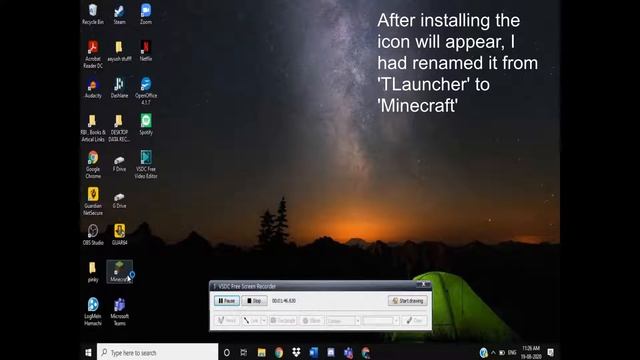Click the ENG language indicator

(512, 352)
